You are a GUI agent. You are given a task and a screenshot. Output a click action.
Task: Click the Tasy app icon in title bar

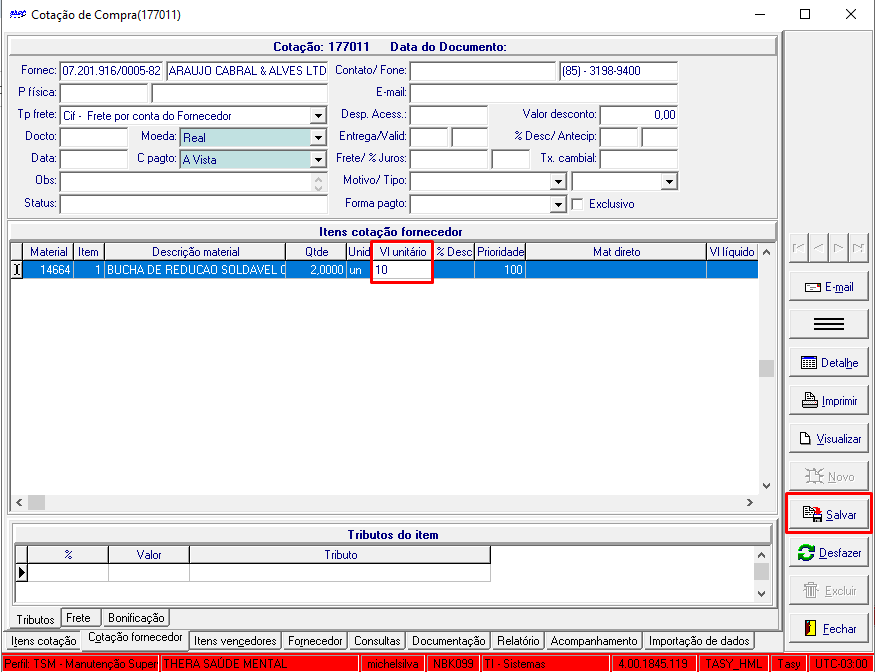[x=18, y=15]
